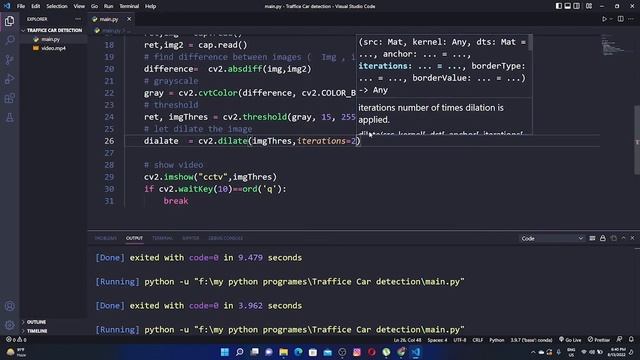Open File Explorer from taskbar

coord(284,352)
